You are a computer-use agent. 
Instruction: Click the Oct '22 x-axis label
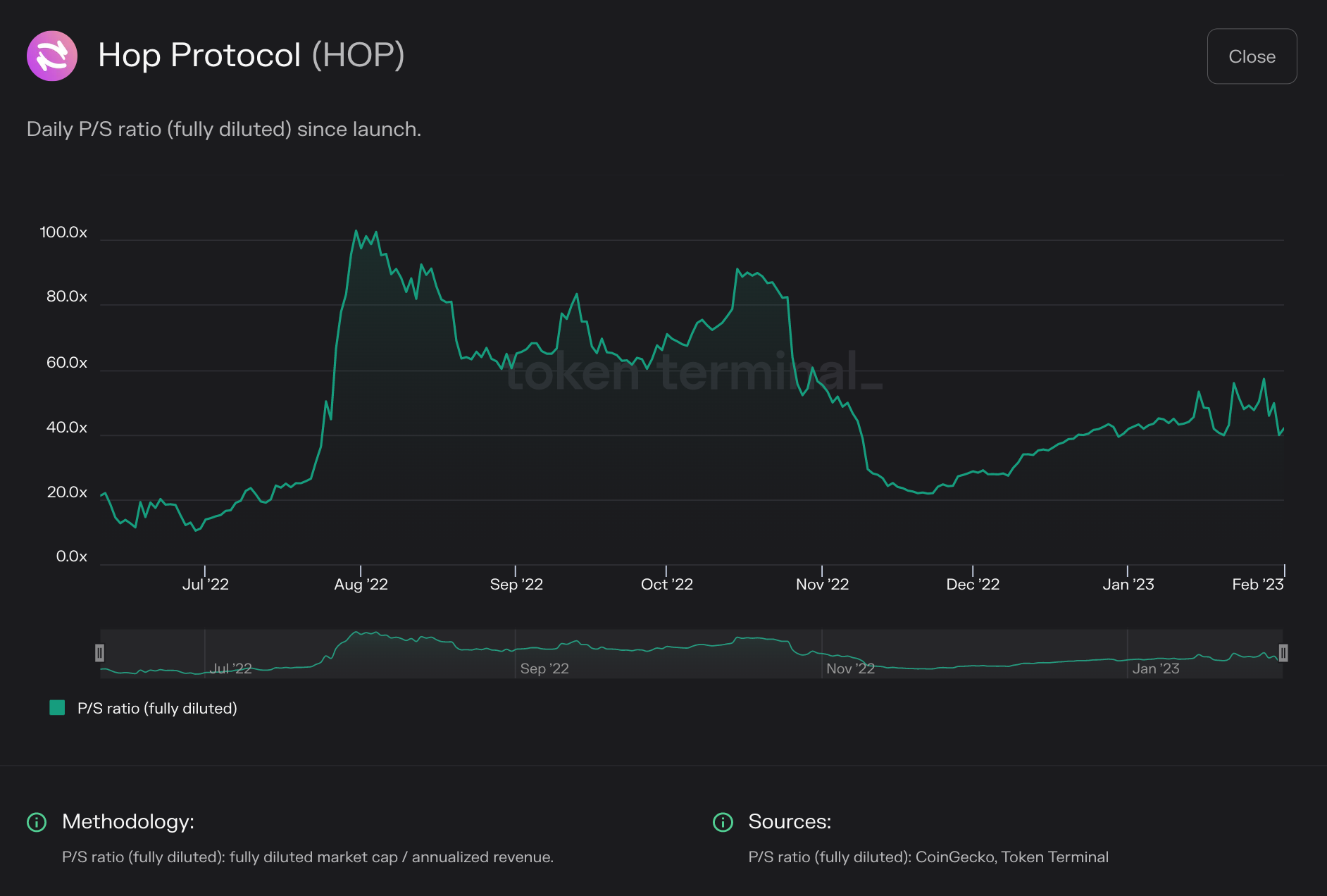667,584
